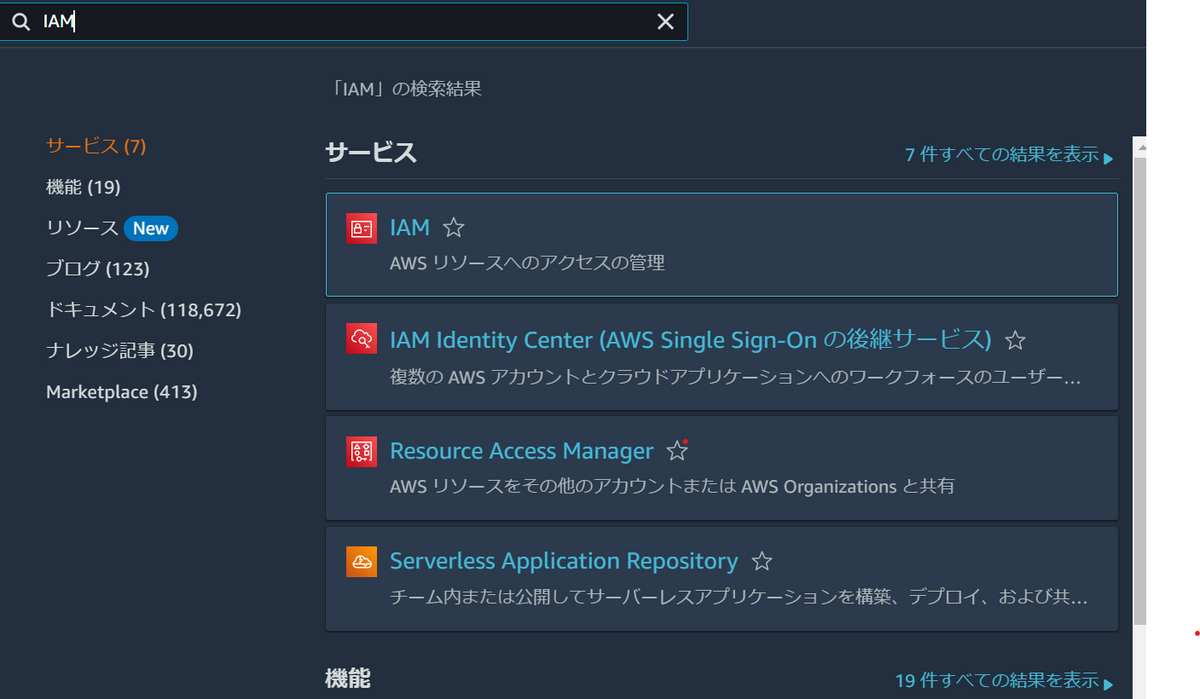Open the IAM service icon

tap(361, 228)
